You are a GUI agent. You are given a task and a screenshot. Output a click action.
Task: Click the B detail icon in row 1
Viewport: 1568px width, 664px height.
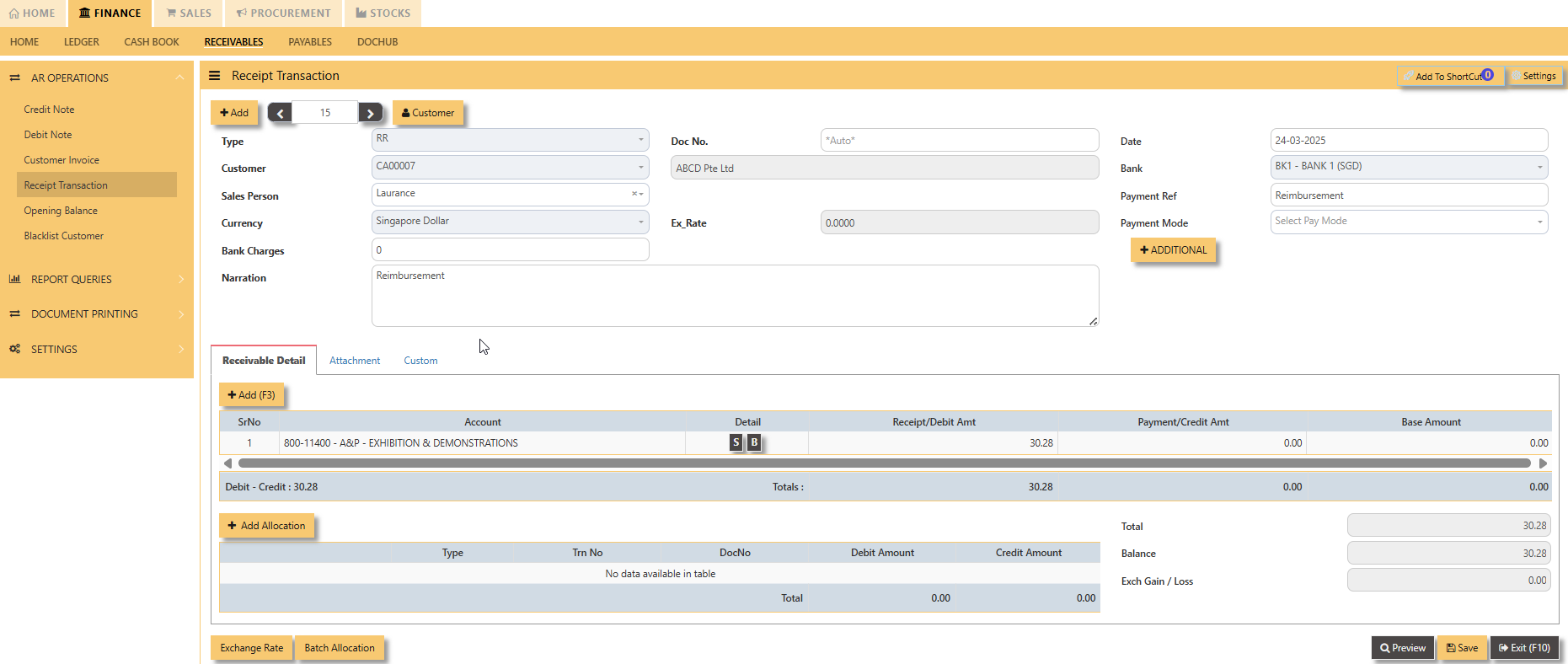[754, 442]
